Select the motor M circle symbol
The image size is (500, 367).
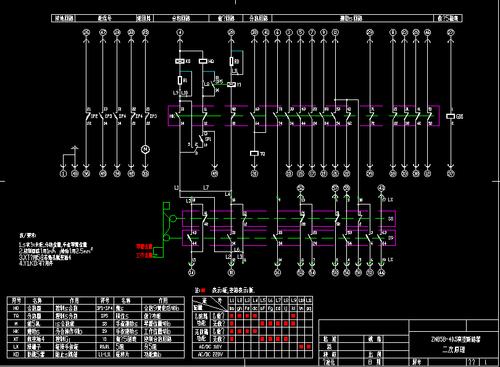[145, 150]
